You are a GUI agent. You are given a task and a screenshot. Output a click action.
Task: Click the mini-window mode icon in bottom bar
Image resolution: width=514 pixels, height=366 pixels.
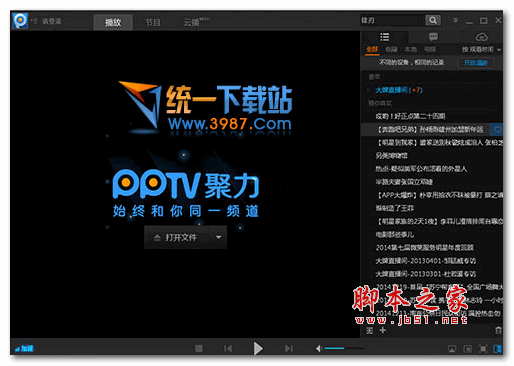(x=467, y=349)
